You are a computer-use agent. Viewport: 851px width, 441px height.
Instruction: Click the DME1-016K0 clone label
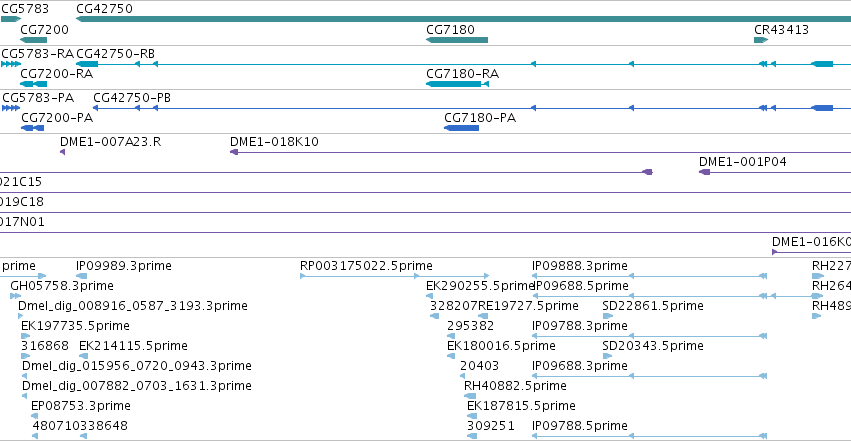(811, 242)
